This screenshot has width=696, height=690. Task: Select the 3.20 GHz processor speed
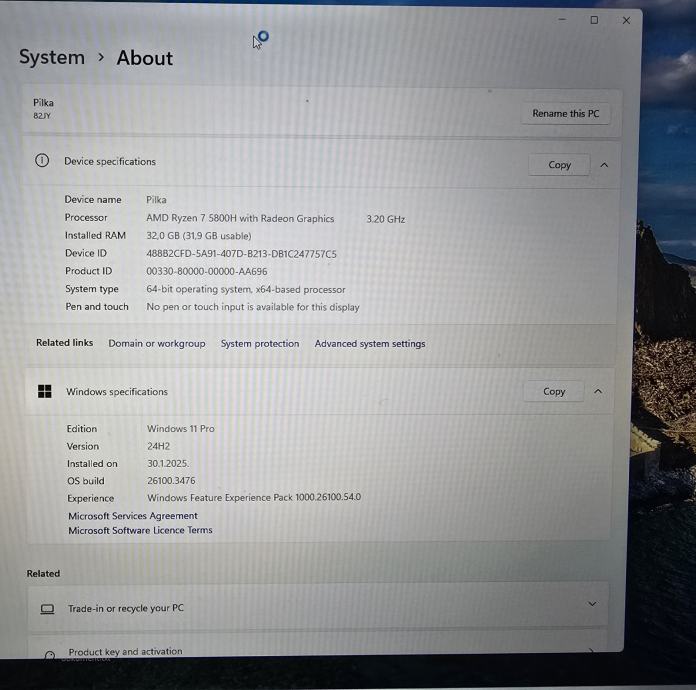(x=385, y=219)
